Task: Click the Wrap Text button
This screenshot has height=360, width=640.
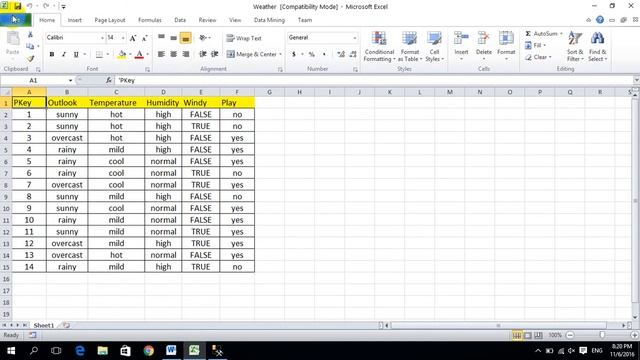Action: click(244, 38)
